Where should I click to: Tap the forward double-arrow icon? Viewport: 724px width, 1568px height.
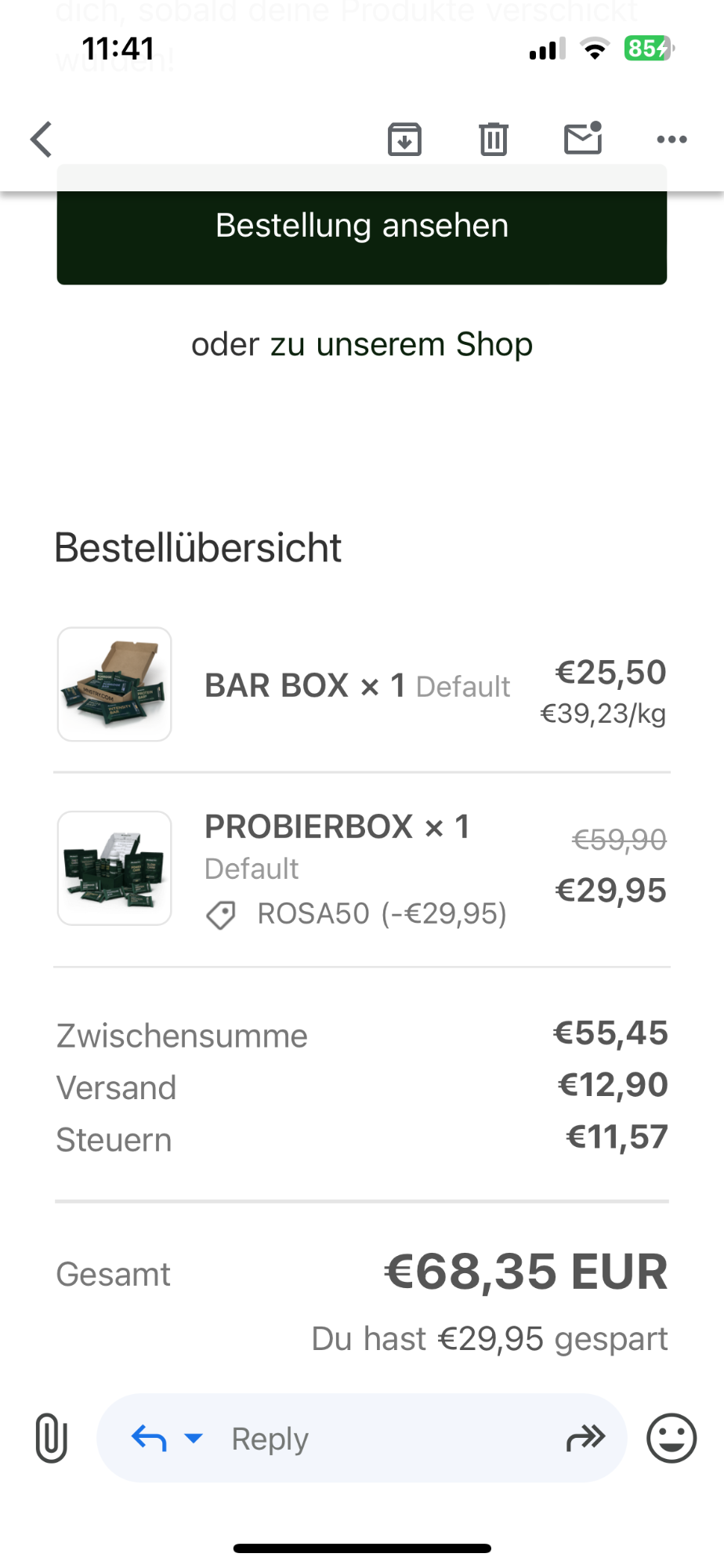click(585, 1438)
